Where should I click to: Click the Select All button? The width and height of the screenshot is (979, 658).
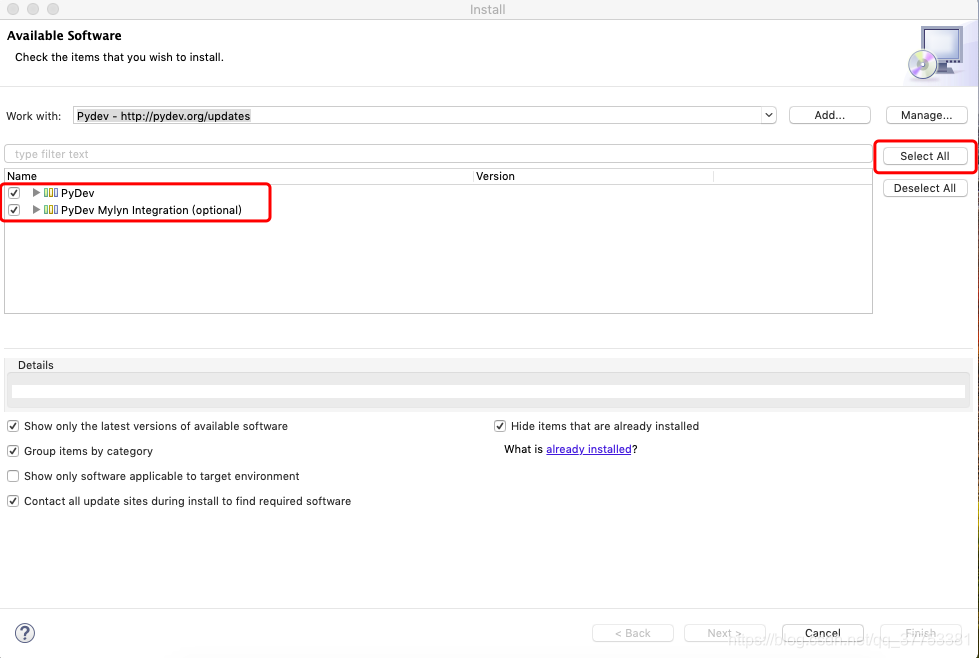pyautogui.click(x=925, y=156)
